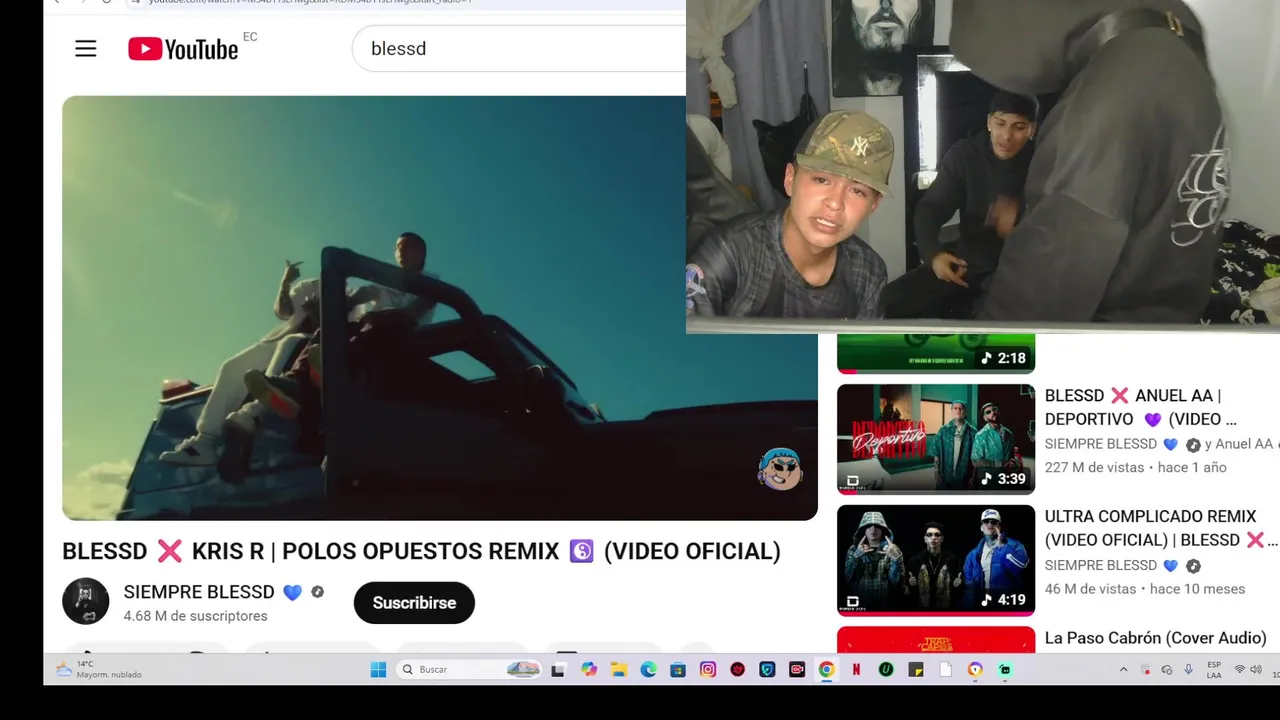Click the taskbar Buscar search box
This screenshot has width=1280, height=720.
point(469,670)
